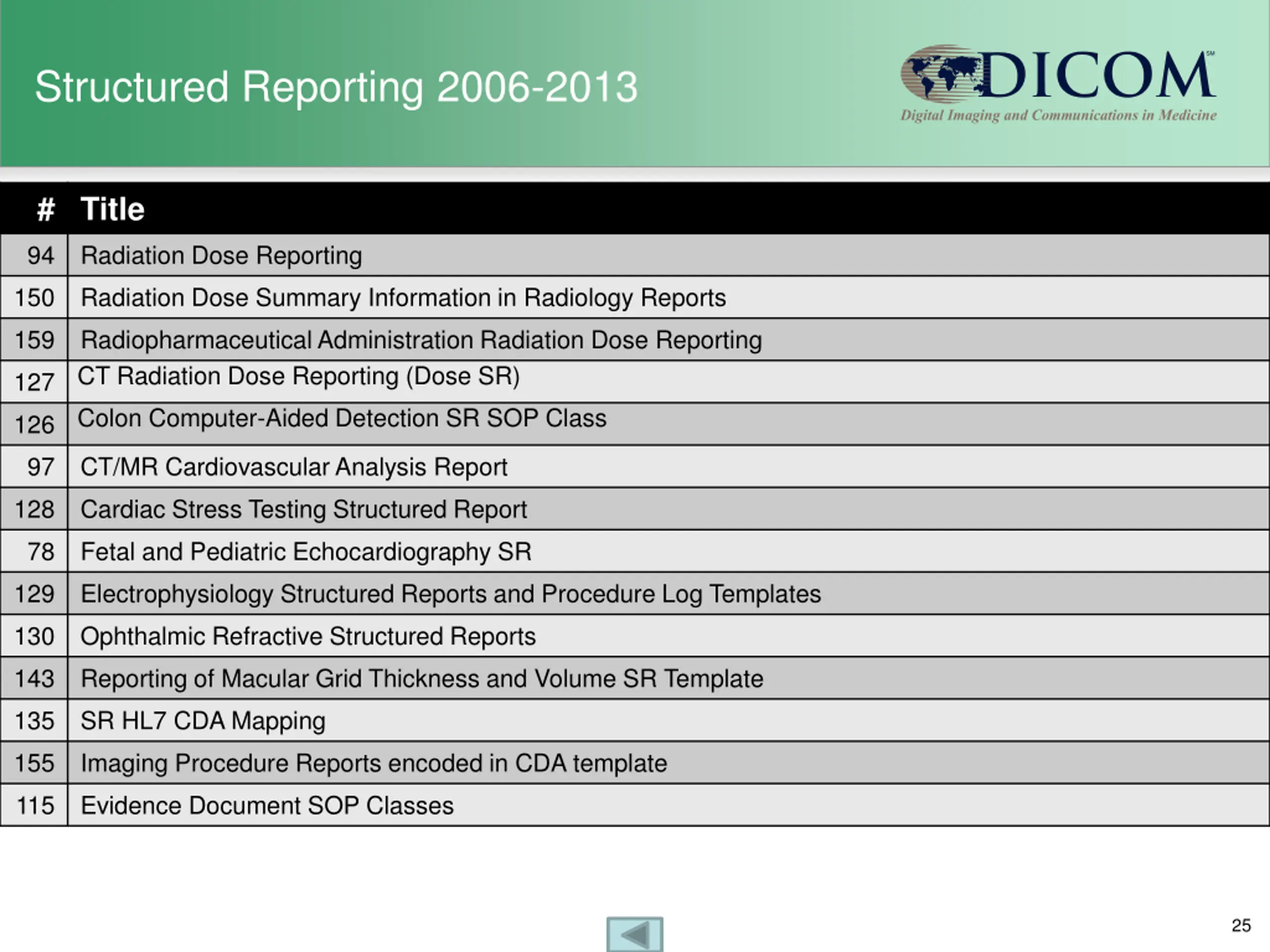The height and width of the screenshot is (952, 1270).
Task: Select Radiopharmaceutical Administration Radiation Dose Reporting row
Action: click(x=421, y=340)
